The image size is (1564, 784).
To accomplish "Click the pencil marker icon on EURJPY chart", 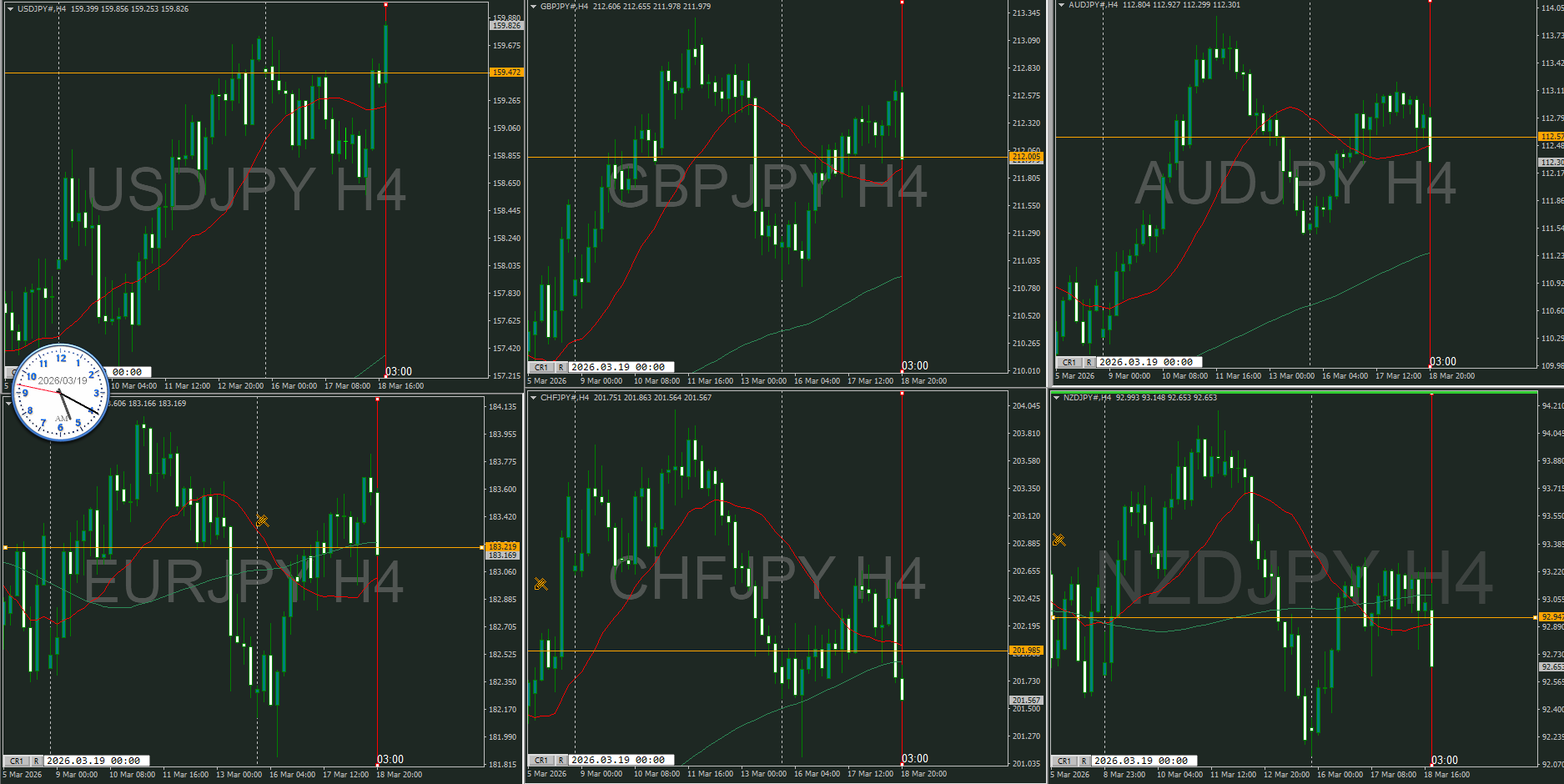I will (262, 520).
